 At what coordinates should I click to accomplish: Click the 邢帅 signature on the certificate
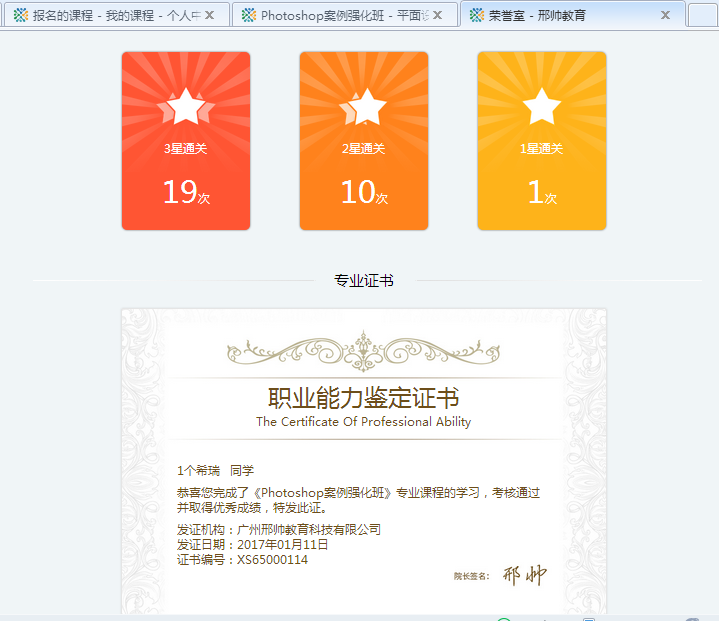(x=524, y=575)
